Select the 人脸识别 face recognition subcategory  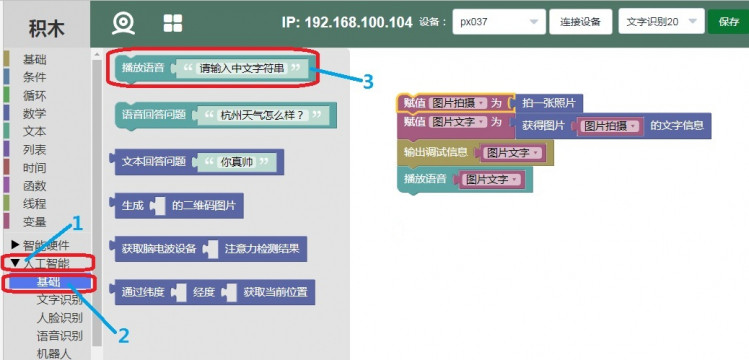[59, 318]
